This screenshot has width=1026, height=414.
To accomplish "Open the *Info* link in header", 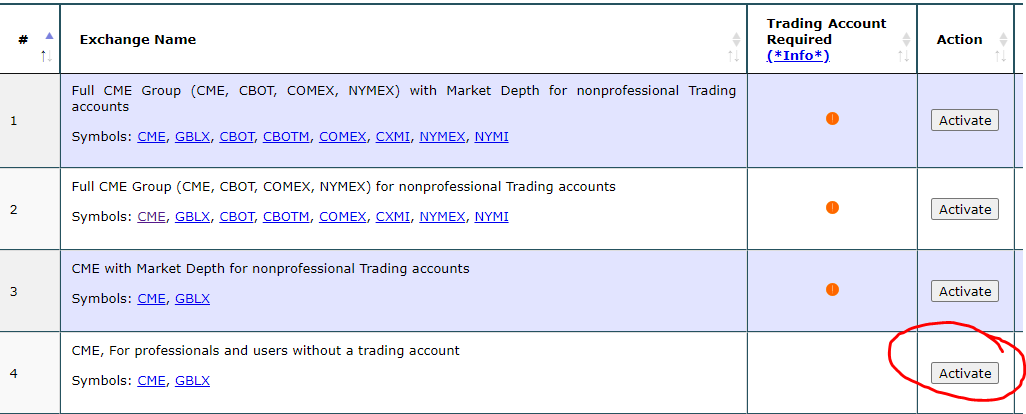I will coord(798,55).
